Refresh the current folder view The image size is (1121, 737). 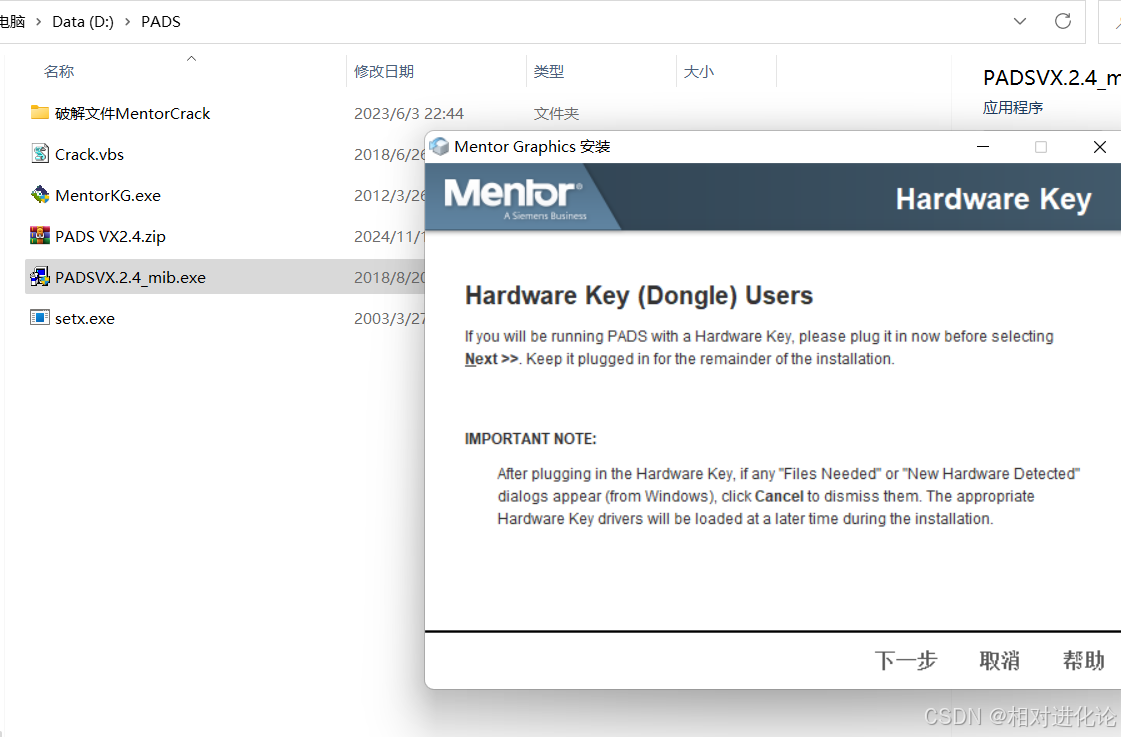[x=1063, y=21]
